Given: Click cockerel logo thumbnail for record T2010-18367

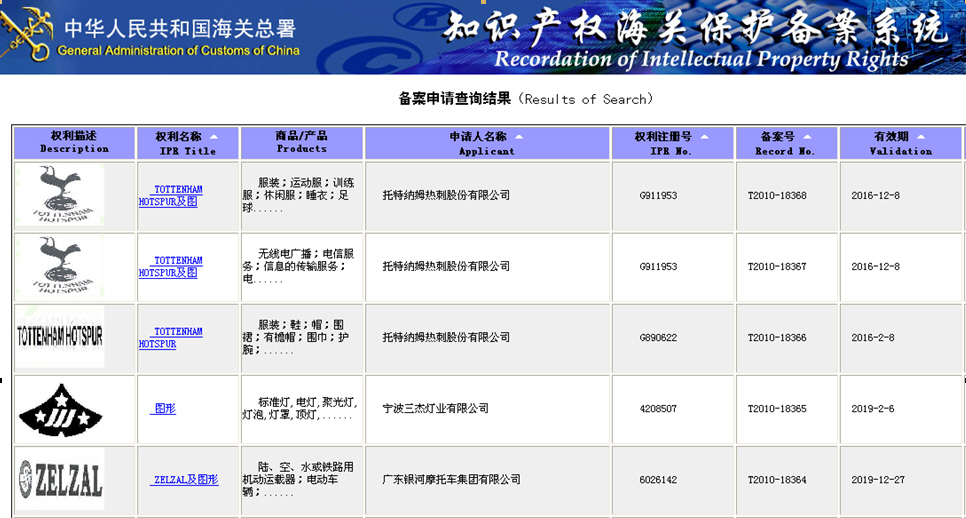Looking at the screenshot, I should point(60,265).
